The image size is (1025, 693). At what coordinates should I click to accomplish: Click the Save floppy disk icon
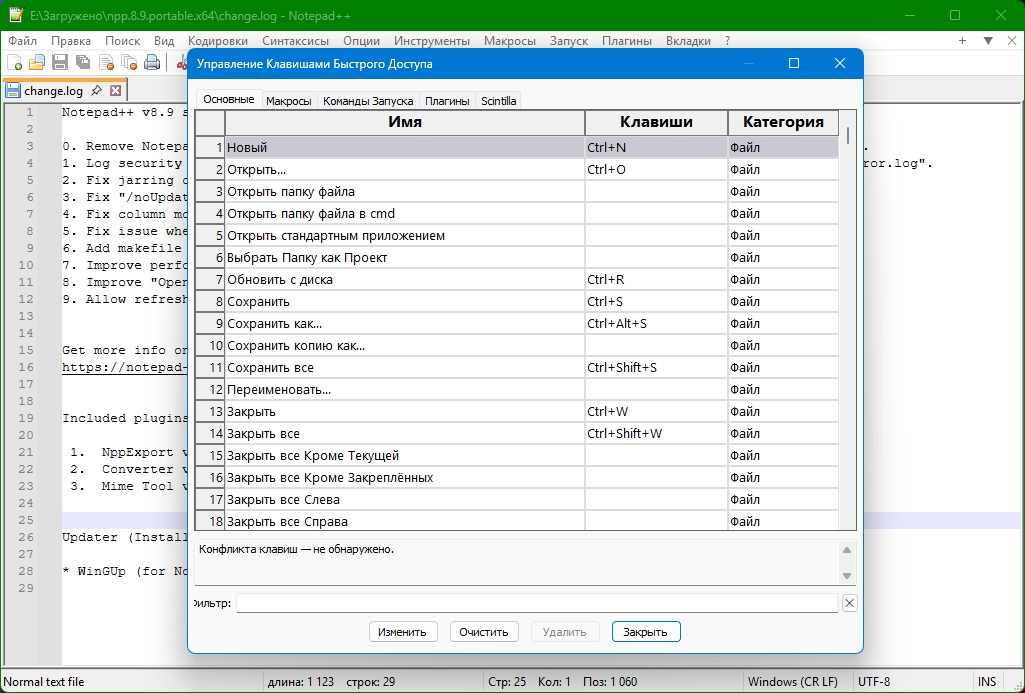[x=60, y=63]
